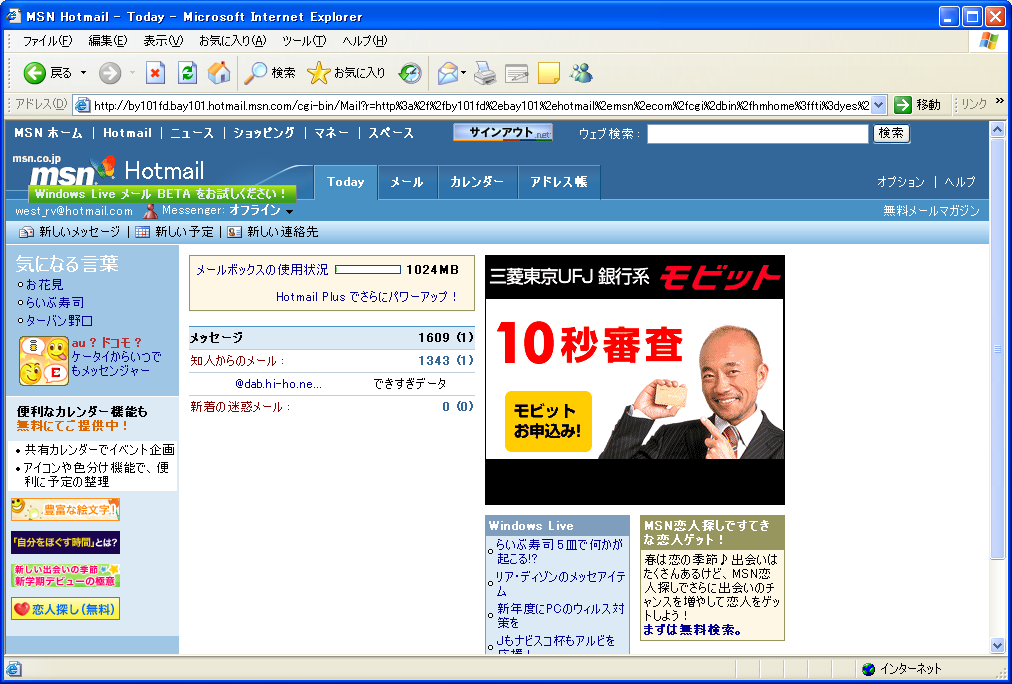This screenshot has width=1012, height=684.
Task: Click the 新しい予定 calendar icon
Action: [142, 232]
